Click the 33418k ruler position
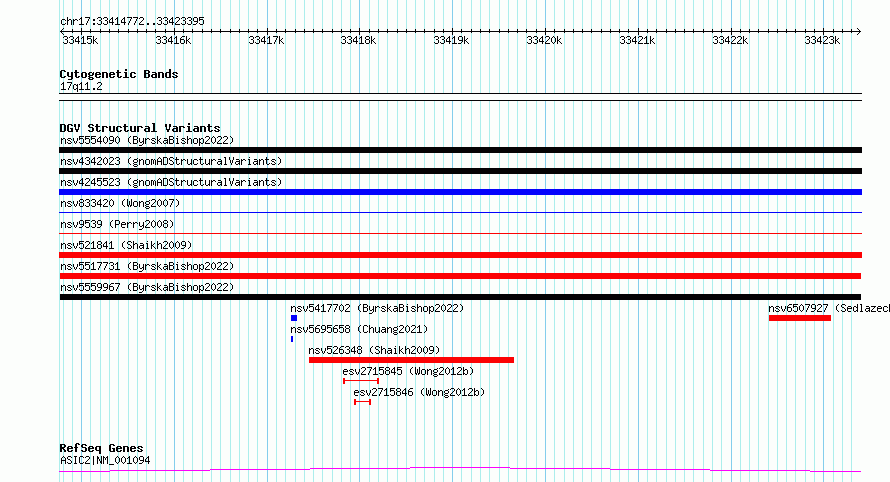890x482 pixels. 358,40
